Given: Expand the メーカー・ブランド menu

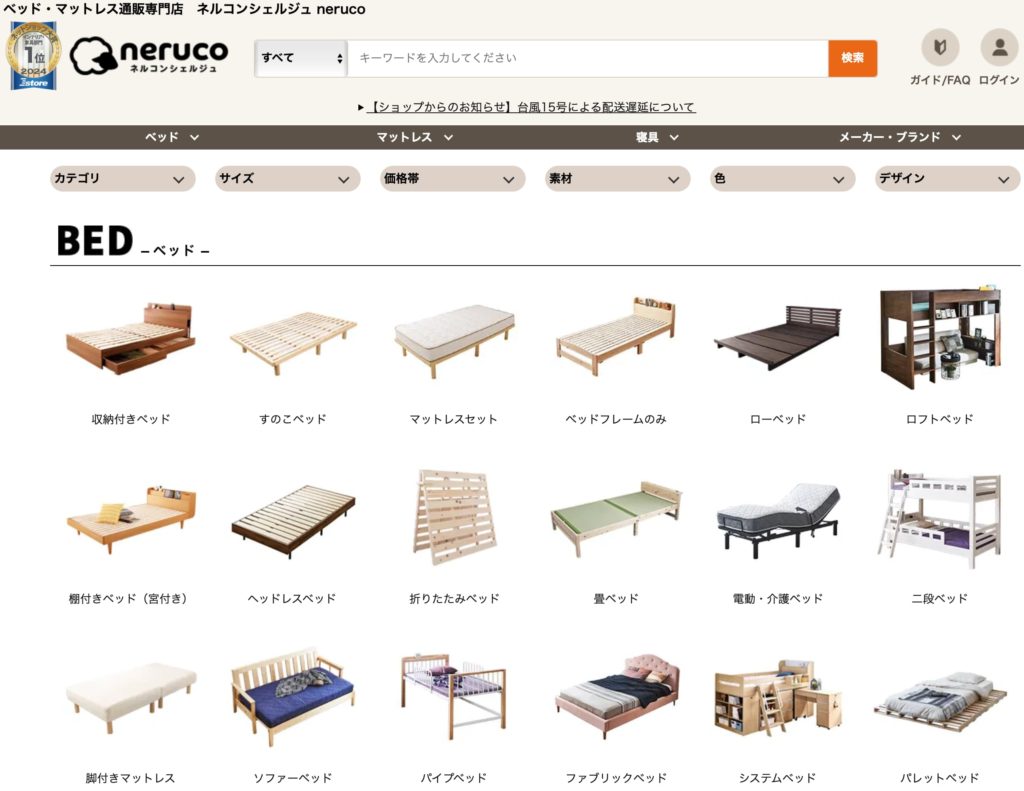Looking at the screenshot, I should 900,137.
